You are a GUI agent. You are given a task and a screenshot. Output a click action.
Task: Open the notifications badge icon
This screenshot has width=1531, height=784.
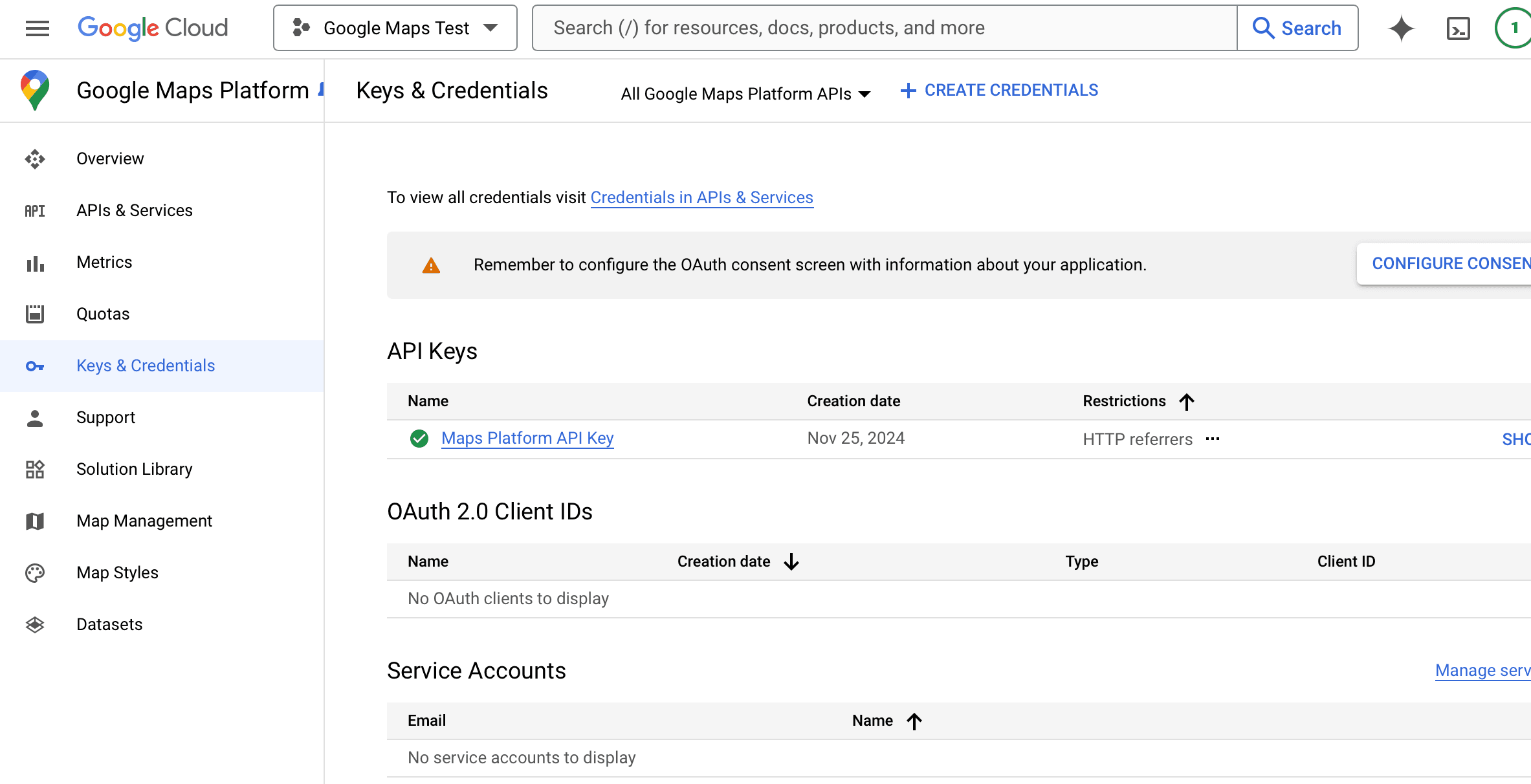tap(1514, 28)
